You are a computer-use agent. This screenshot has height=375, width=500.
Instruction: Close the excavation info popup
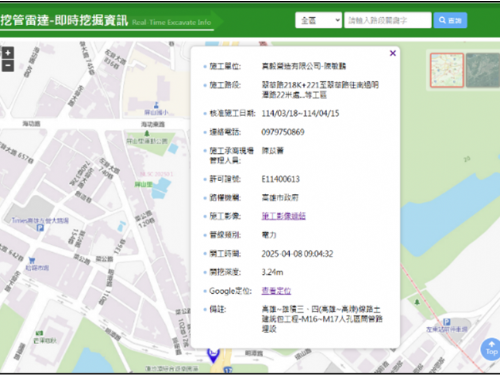(393, 53)
